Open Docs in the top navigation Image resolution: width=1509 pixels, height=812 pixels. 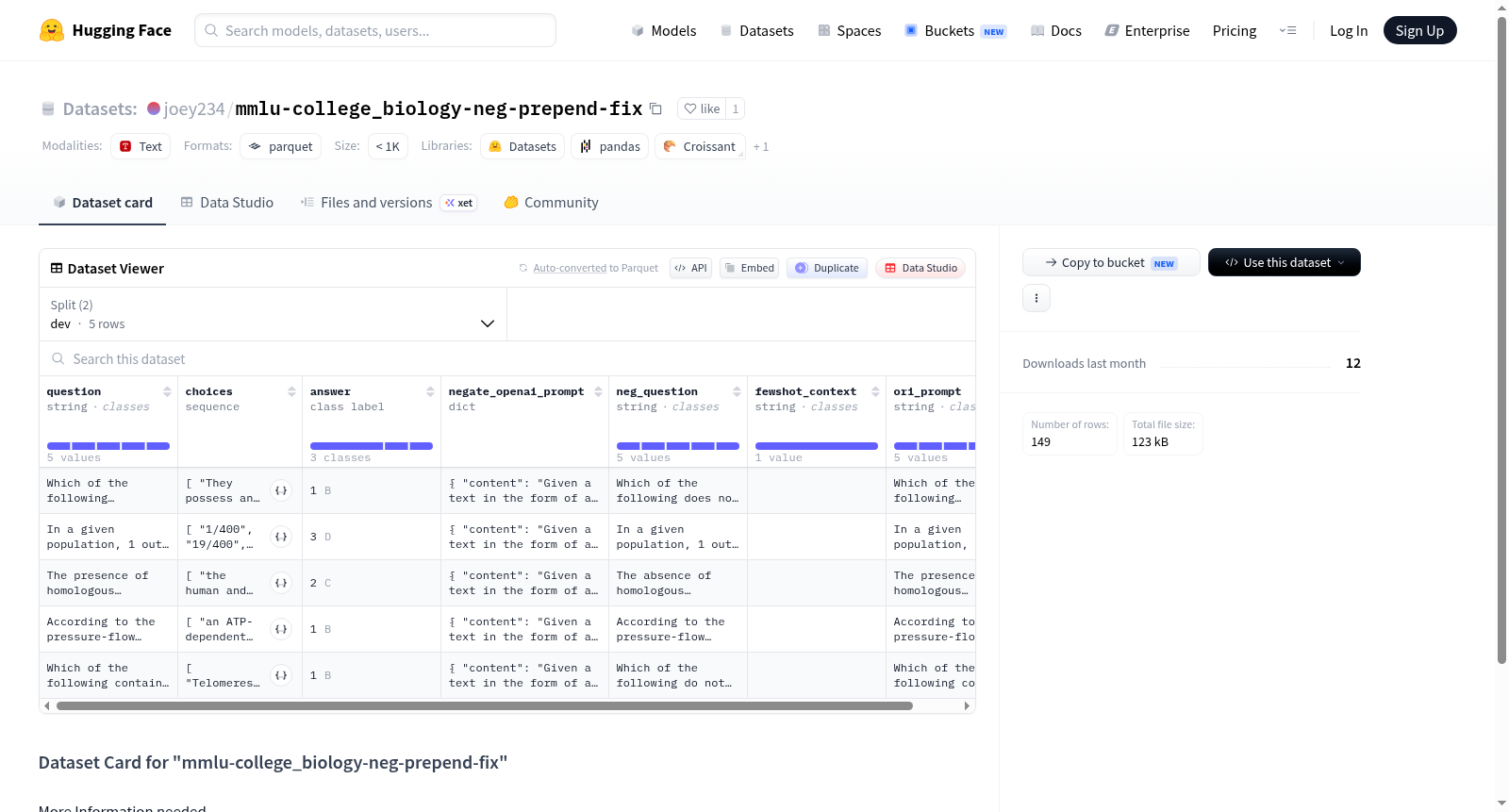click(x=1055, y=31)
